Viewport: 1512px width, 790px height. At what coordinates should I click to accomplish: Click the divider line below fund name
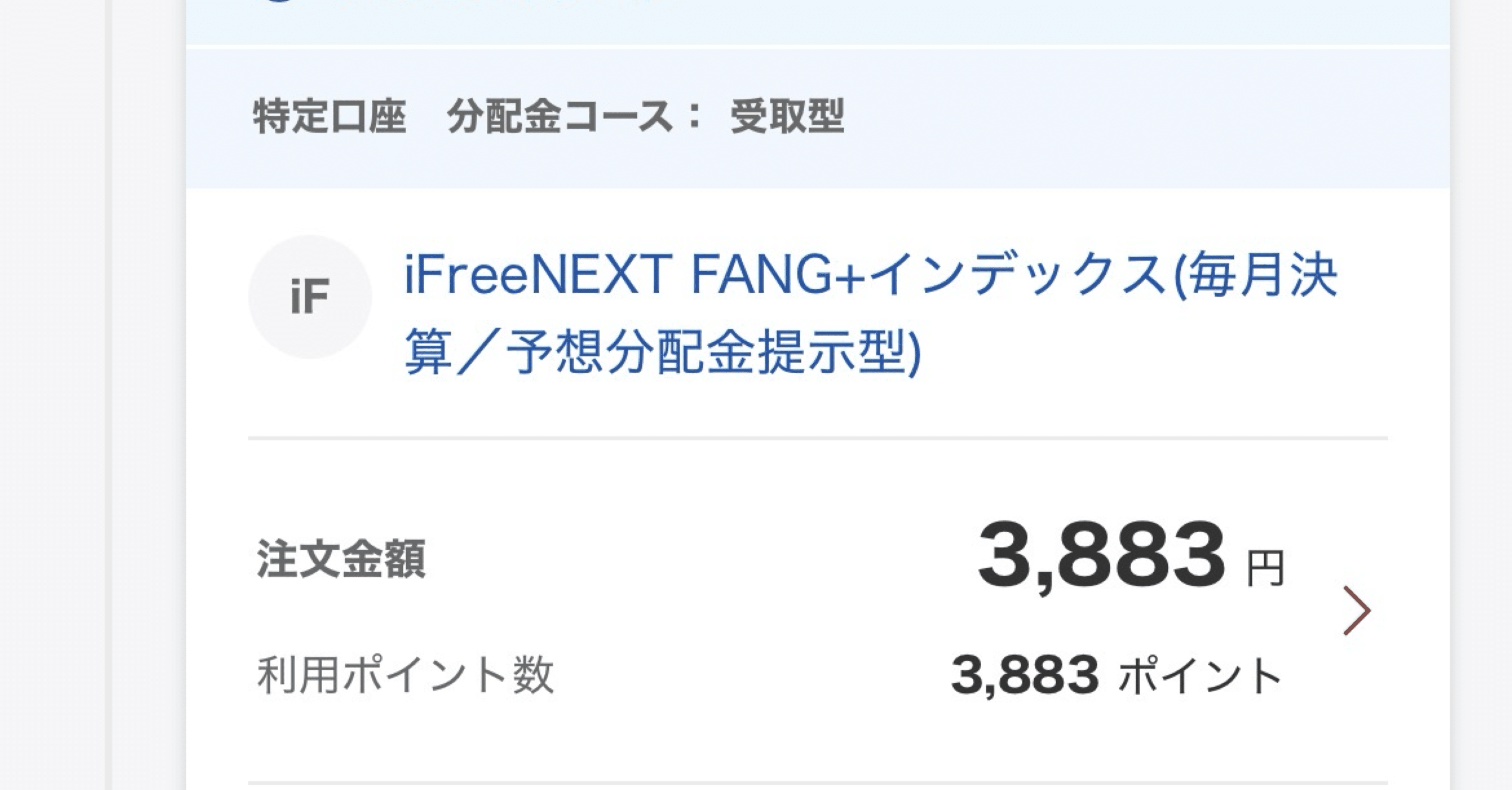tap(817, 438)
